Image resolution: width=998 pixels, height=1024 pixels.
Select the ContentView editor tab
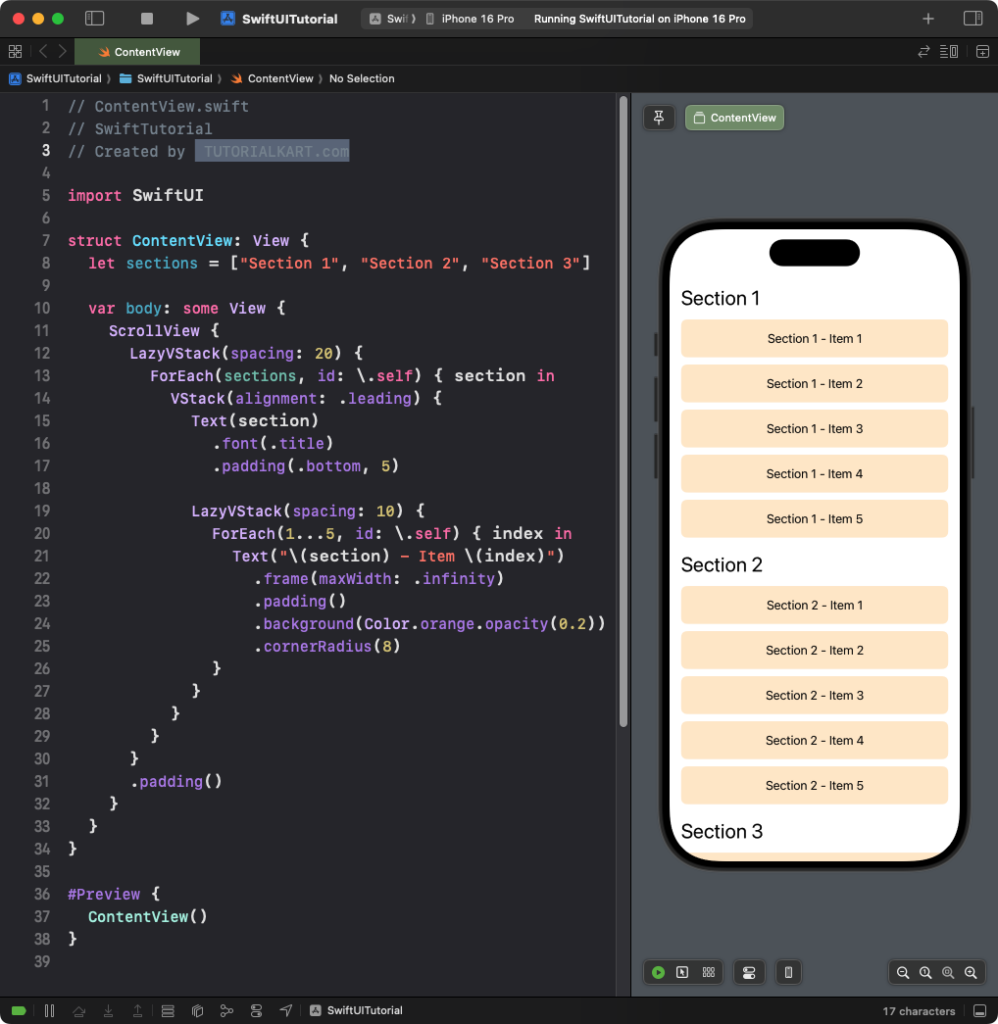tap(137, 51)
